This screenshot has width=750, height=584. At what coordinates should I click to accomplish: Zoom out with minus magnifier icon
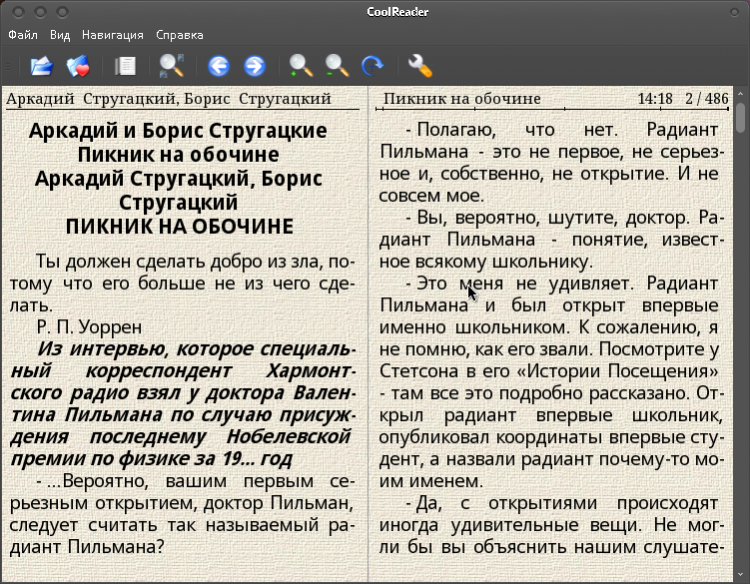click(x=337, y=66)
